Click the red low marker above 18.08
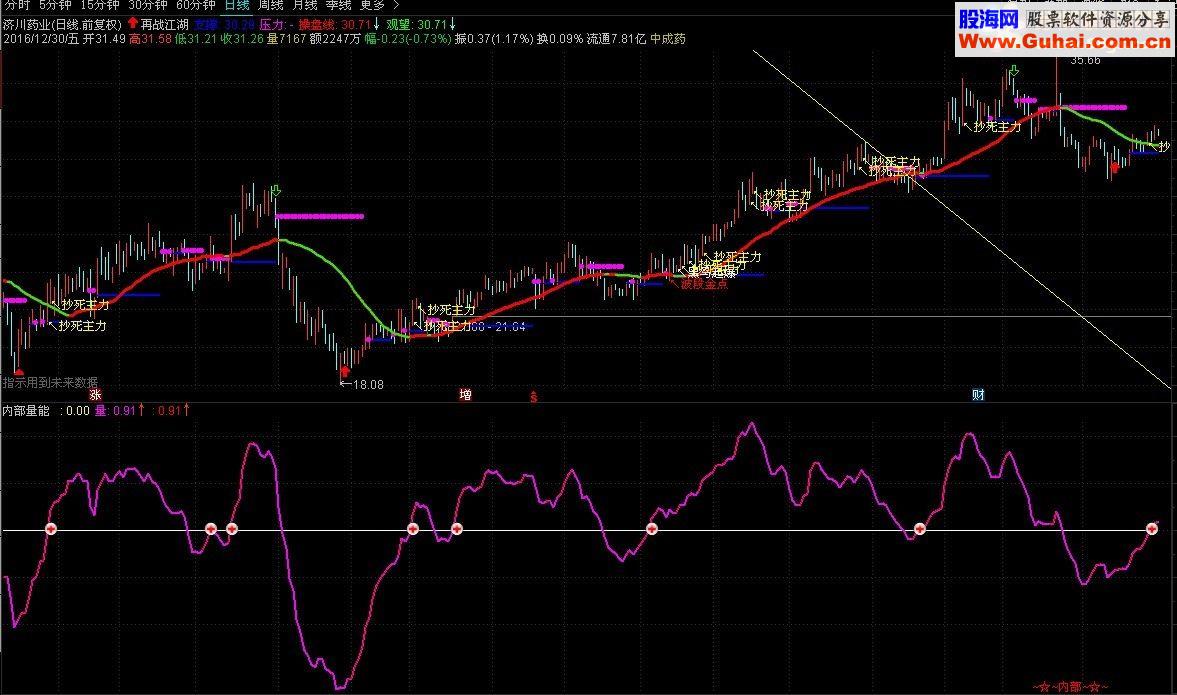Image resolution: width=1177 pixels, height=695 pixels. pyautogui.click(x=345, y=371)
